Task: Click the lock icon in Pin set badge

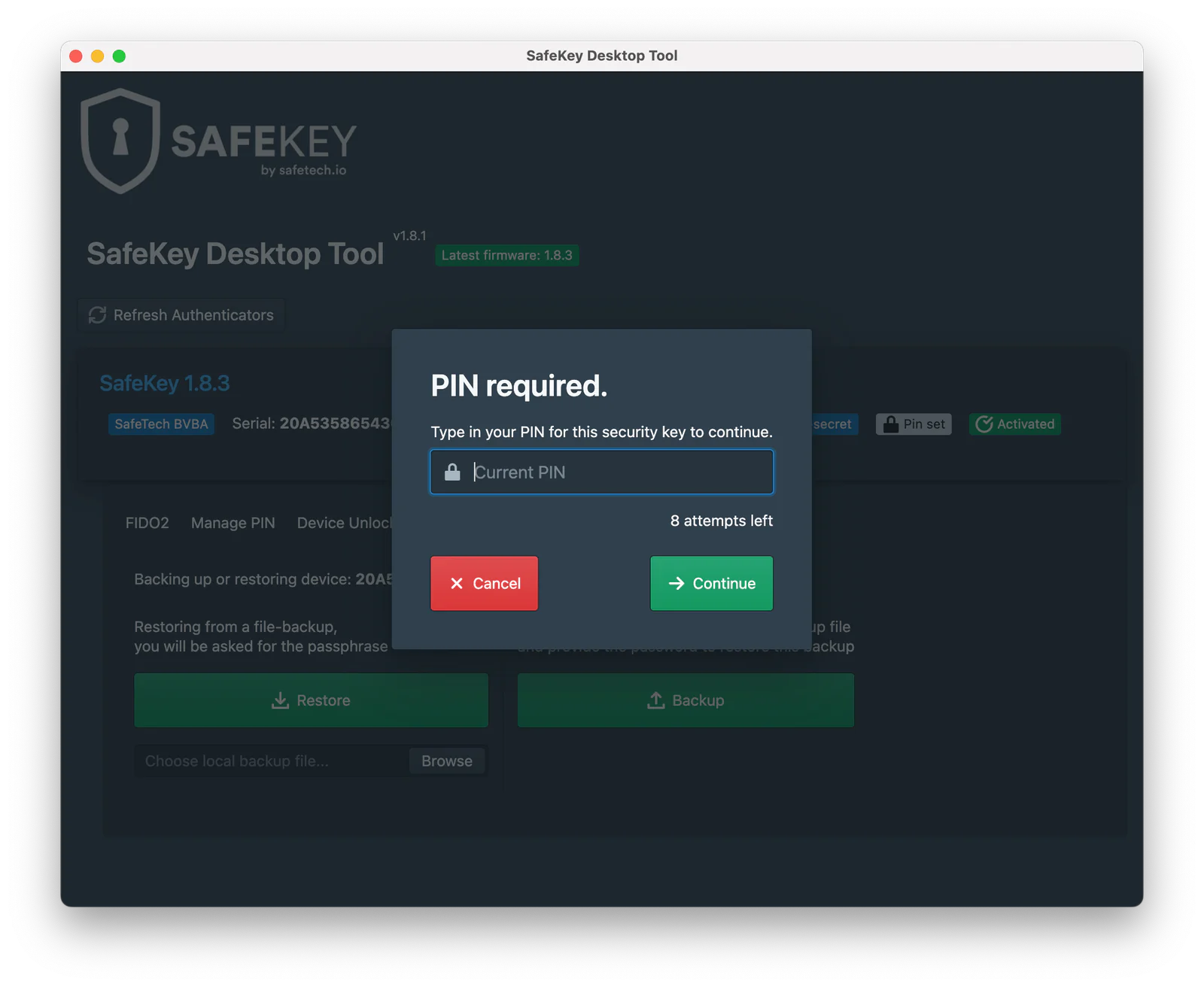Action: [891, 424]
